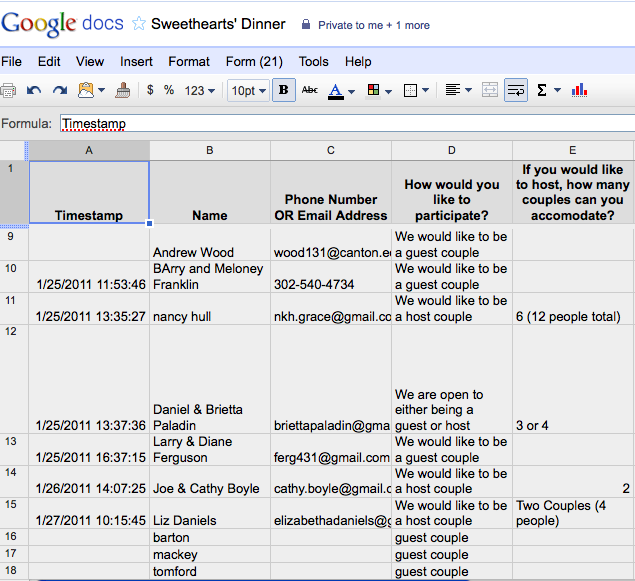Click 'How would you like to participate?' header
The image size is (635, 581).
(x=452, y=192)
